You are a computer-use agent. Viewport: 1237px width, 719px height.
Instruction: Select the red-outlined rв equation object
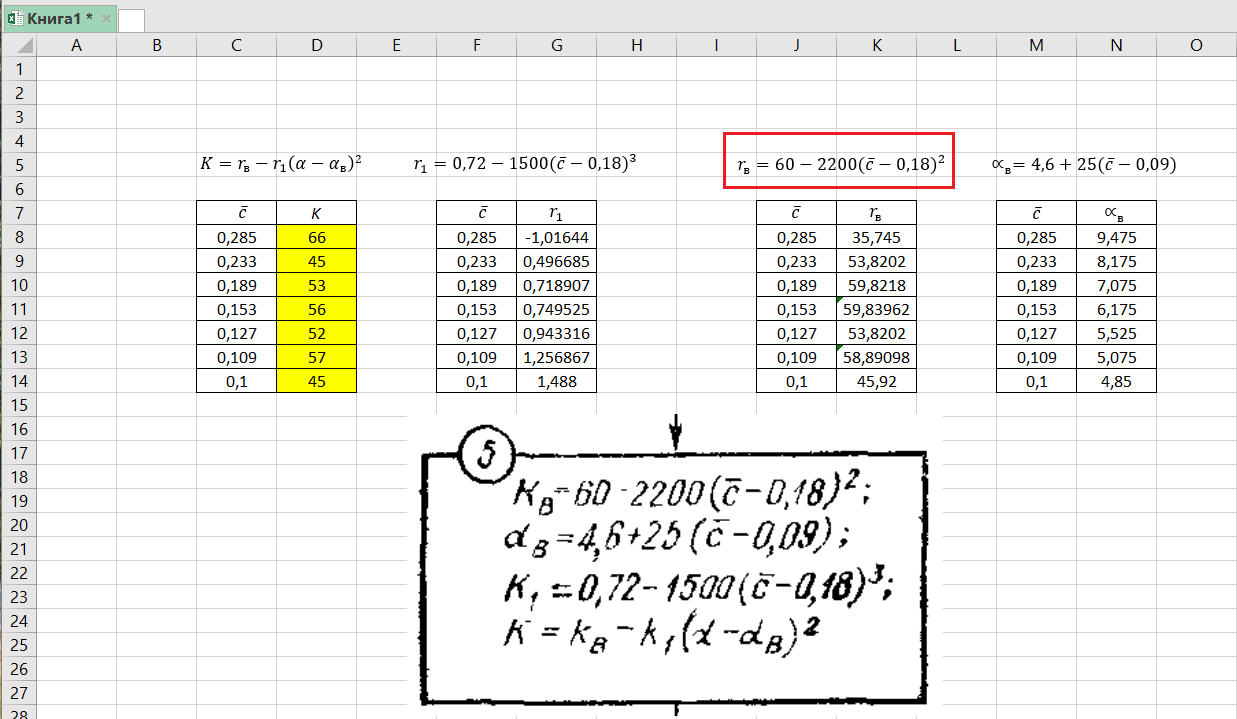pos(840,162)
